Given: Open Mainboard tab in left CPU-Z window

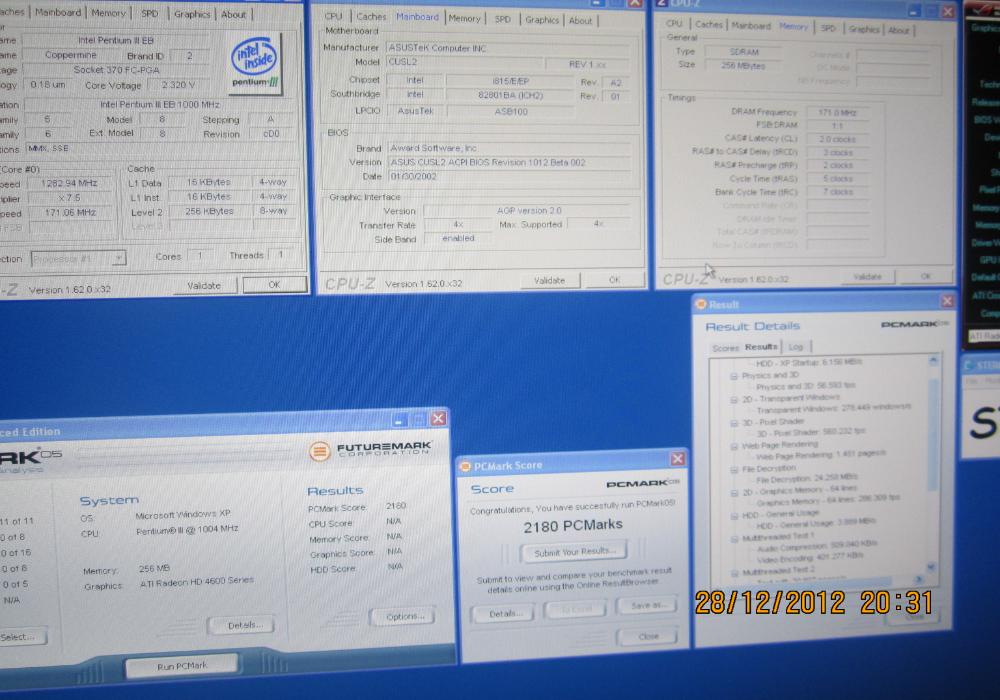Looking at the screenshot, I should click(x=58, y=12).
